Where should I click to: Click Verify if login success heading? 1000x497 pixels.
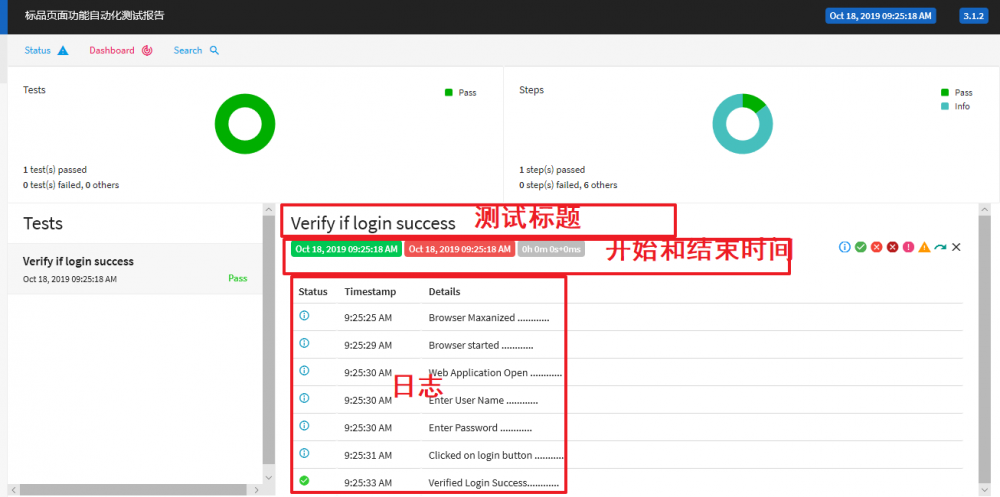pos(373,223)
